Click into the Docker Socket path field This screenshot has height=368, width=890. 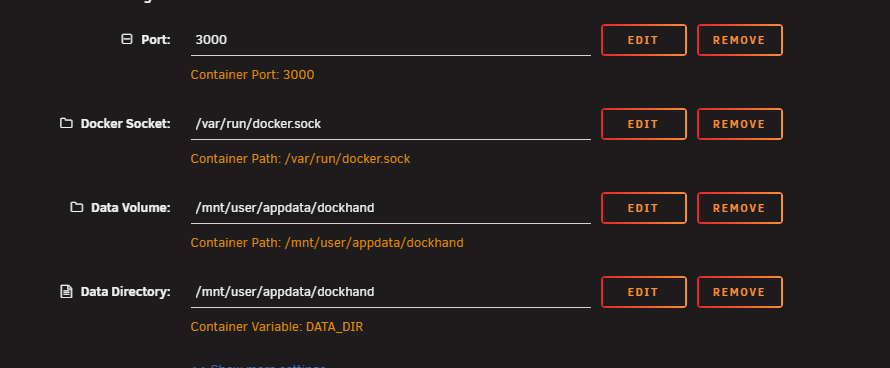coord(391,124)
